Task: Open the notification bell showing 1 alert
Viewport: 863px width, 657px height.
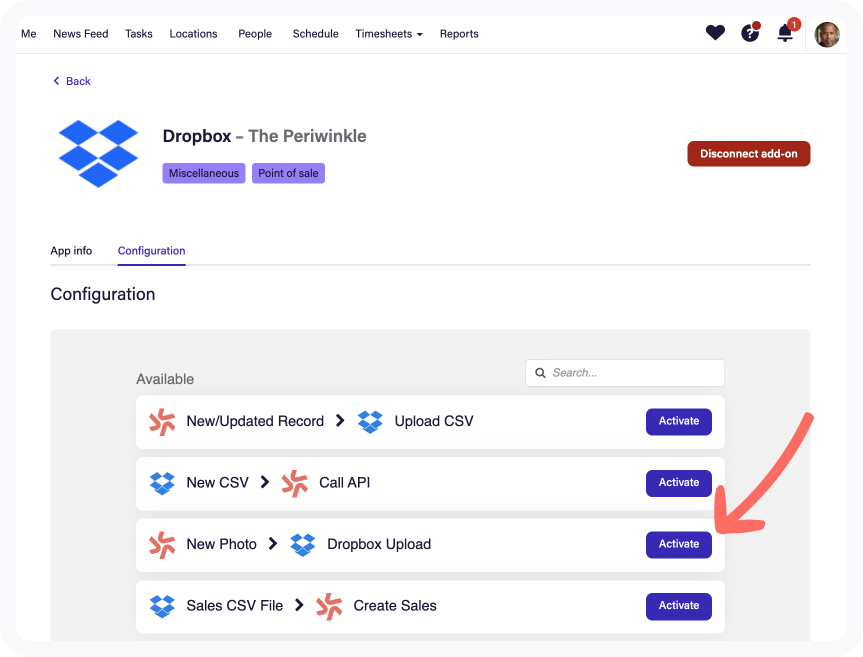Action: [785, 33]
